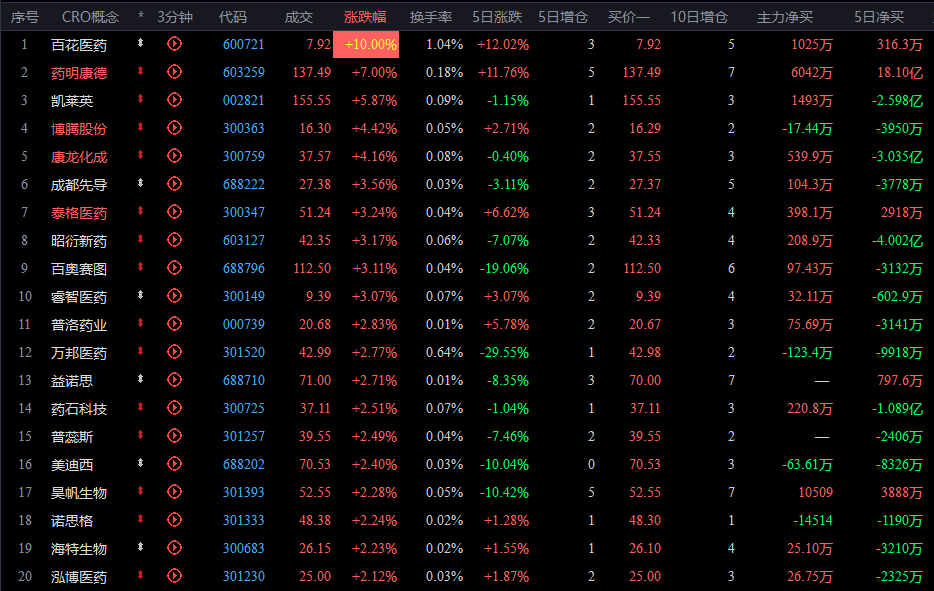Sort by 5日净买 column header
Image resolution: width=934 pixels, height=591 pixels.
pyautogui.click(x=879, y=17)
